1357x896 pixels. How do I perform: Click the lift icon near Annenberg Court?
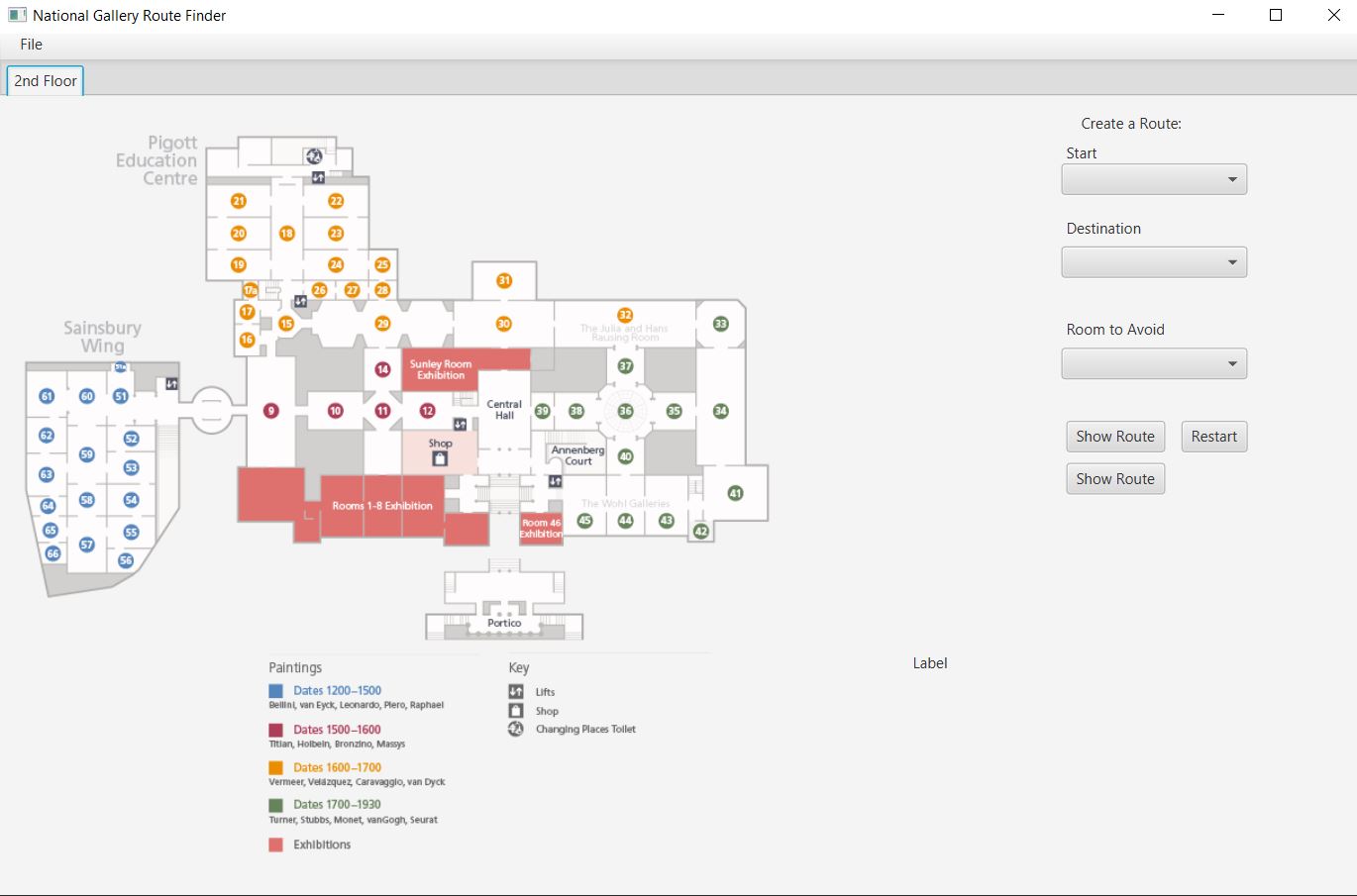pyautogui.click(x=556, y=480)
